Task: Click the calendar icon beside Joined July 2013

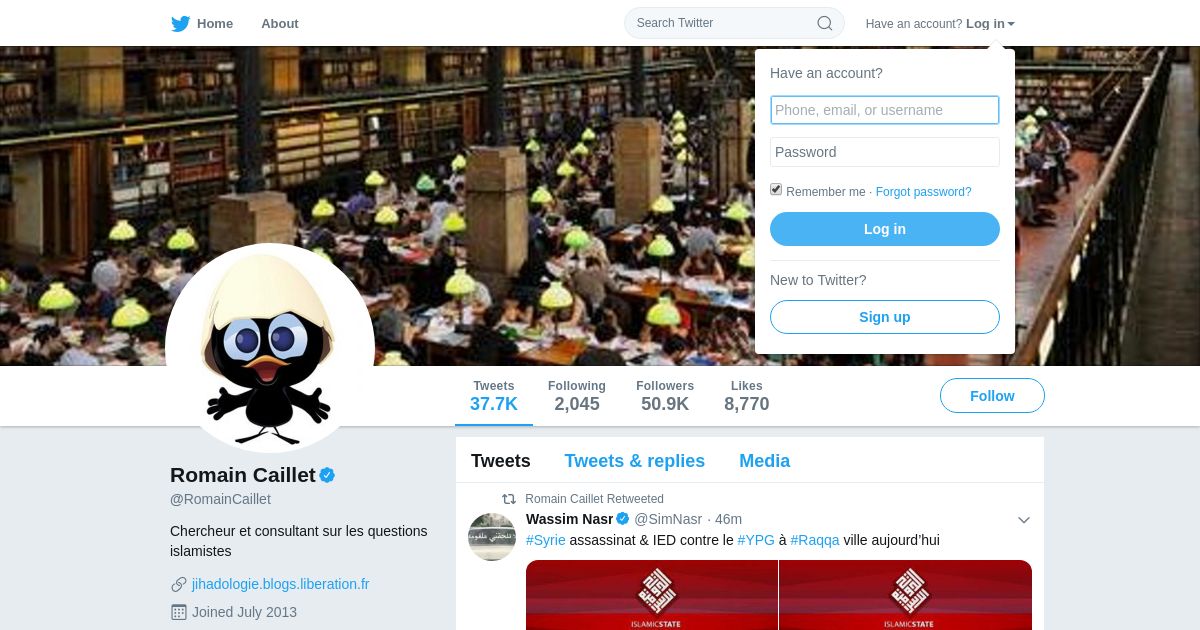Action: coord(179,612)
